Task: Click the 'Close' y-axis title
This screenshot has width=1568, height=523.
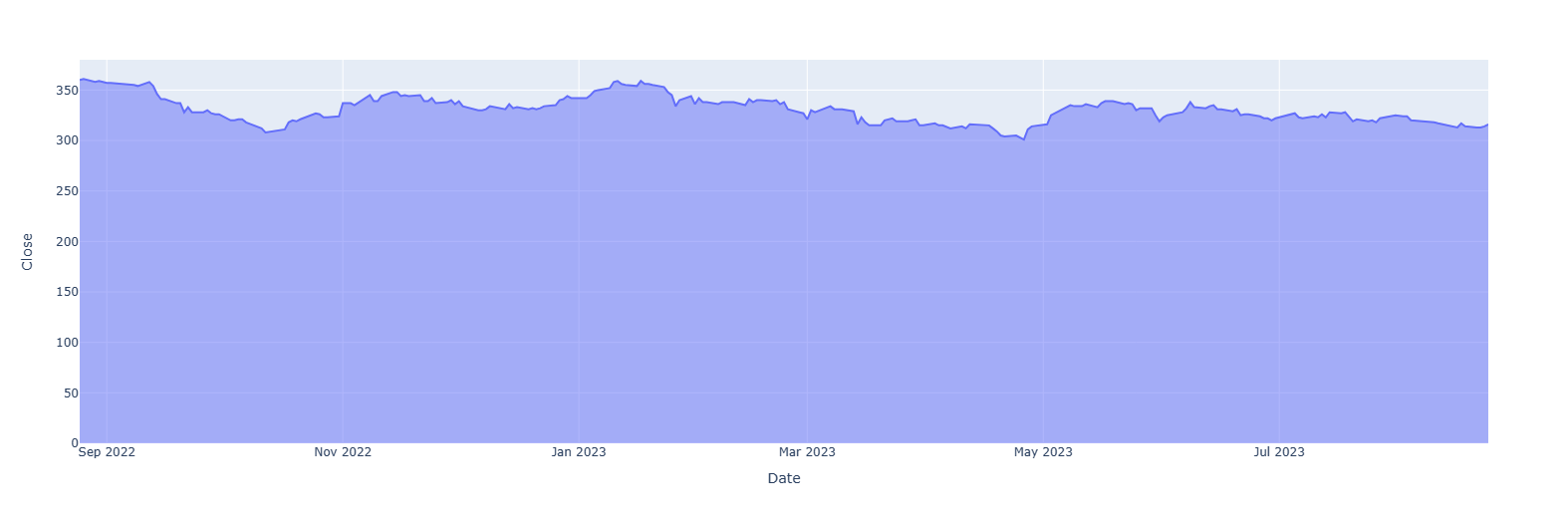Action: click(x=28, y=252)
